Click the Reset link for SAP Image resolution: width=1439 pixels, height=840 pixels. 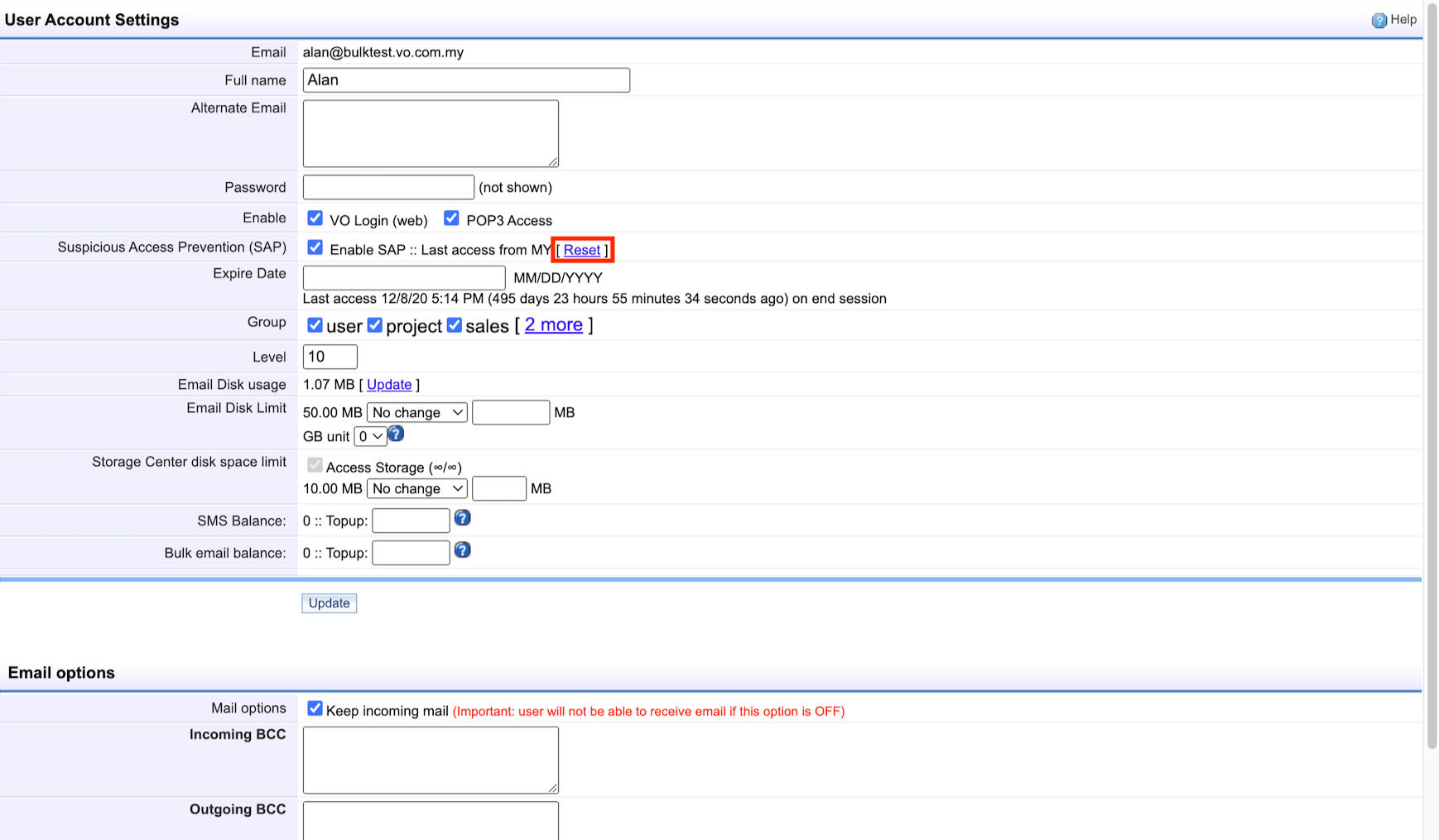[x=582, y=250]
